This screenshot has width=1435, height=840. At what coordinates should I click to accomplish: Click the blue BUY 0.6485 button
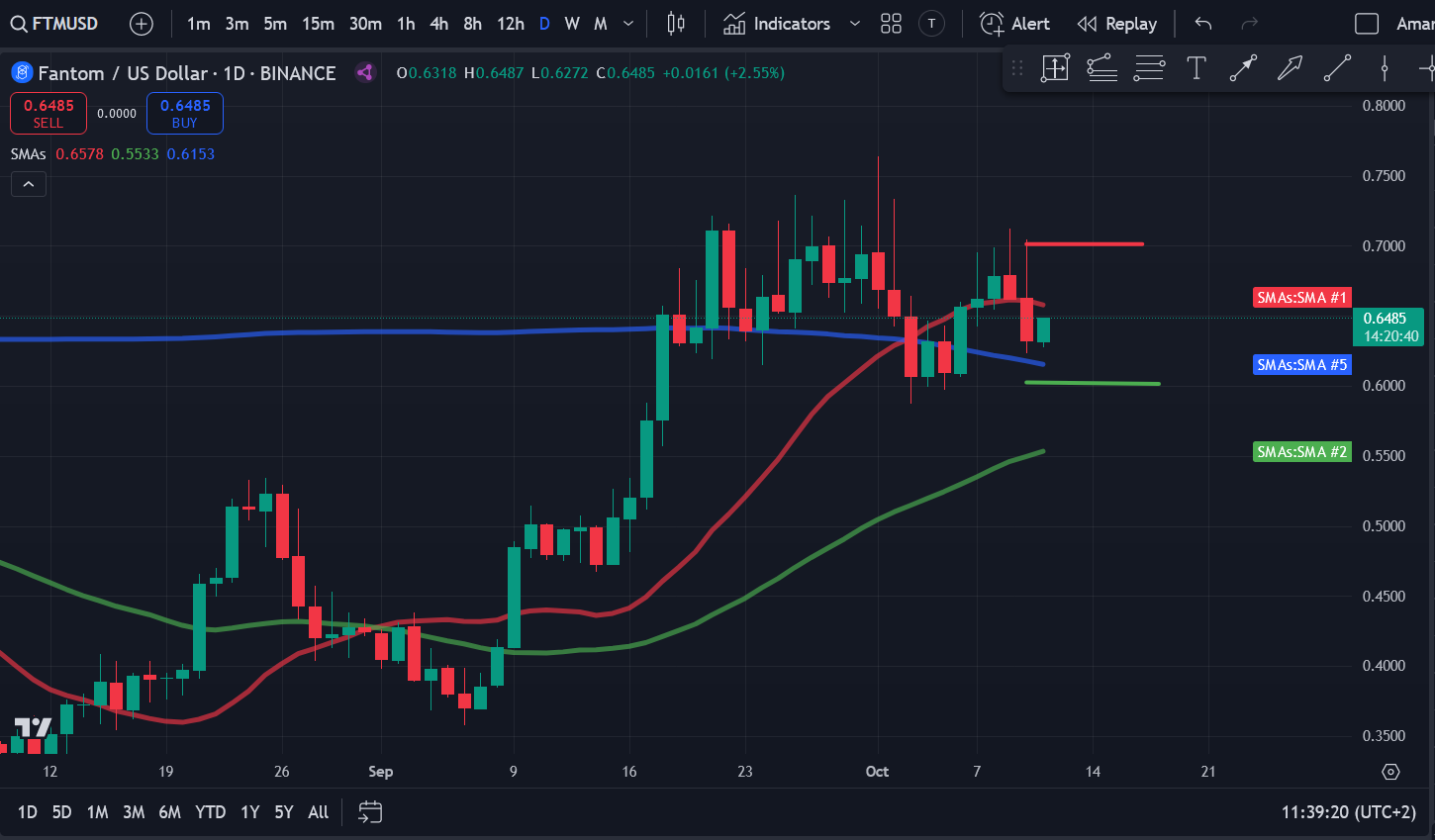(185, 113)
